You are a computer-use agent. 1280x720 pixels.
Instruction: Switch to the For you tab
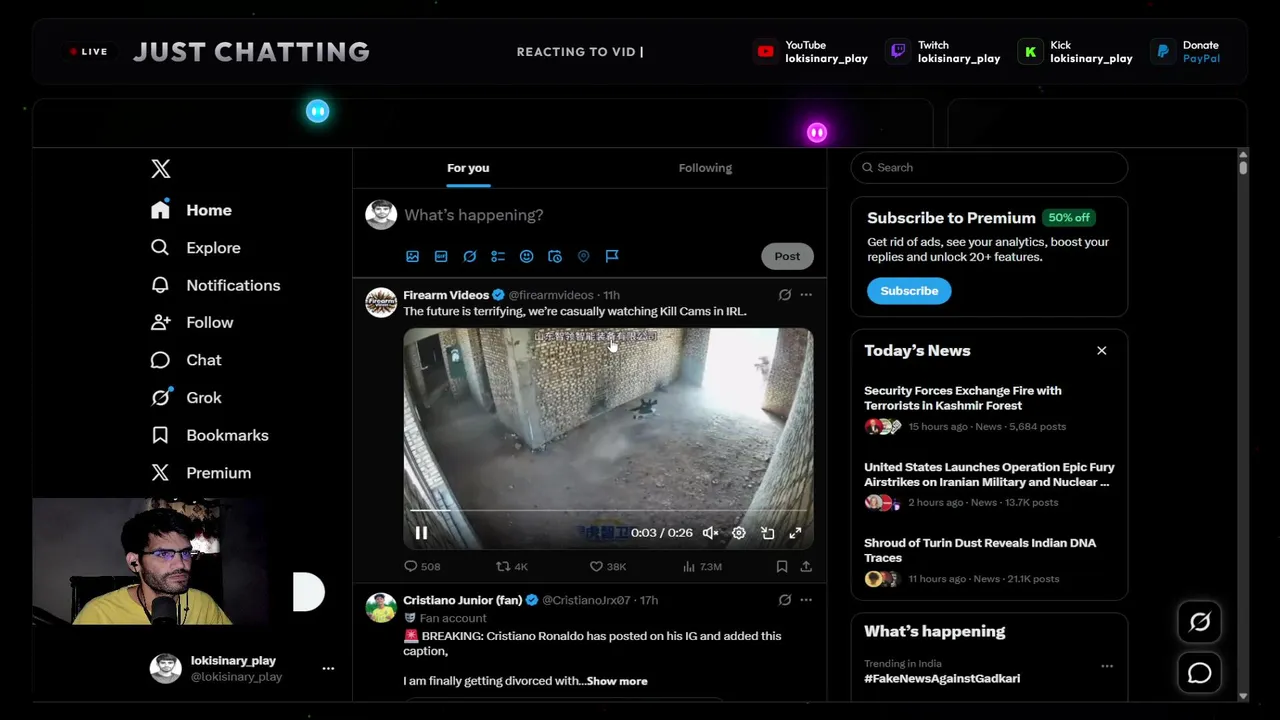[x=468, y=168]
